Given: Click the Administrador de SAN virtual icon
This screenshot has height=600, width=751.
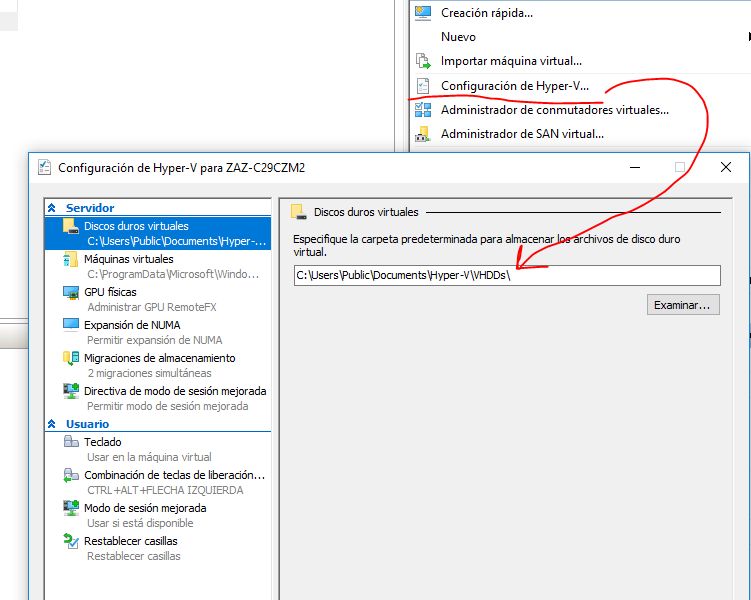Looking at the screenshot, I should pos(423,134).
